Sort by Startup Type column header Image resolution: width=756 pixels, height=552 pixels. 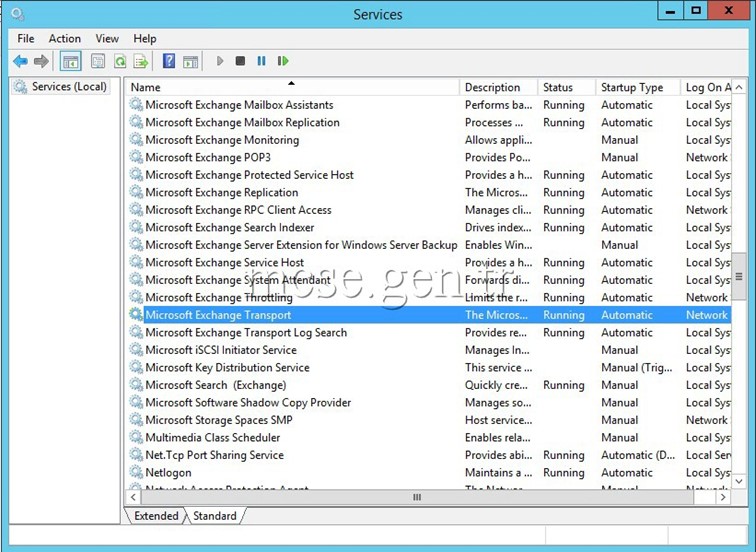click(x=638, y=87)
